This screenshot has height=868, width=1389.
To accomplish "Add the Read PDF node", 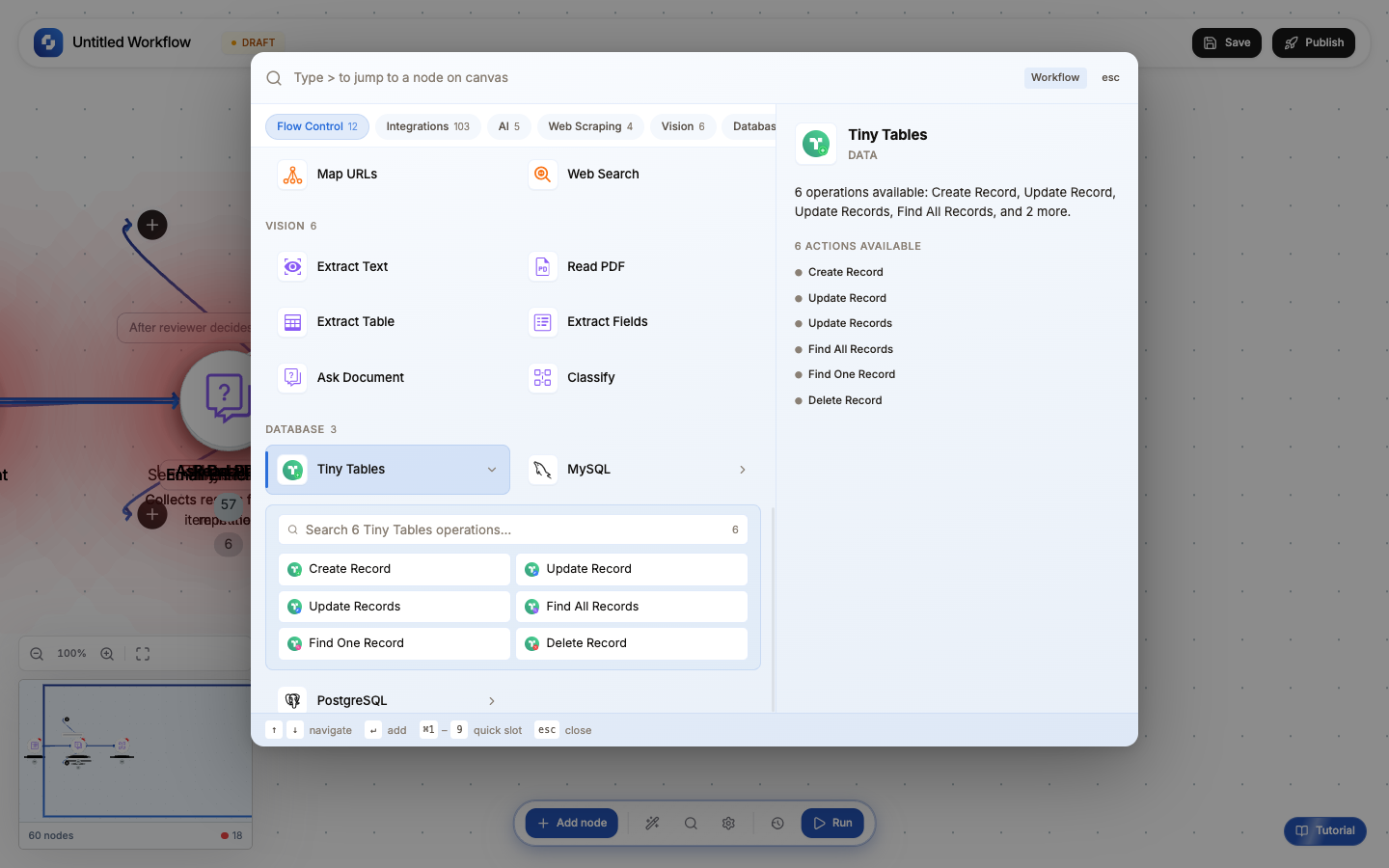I will 638,266.
